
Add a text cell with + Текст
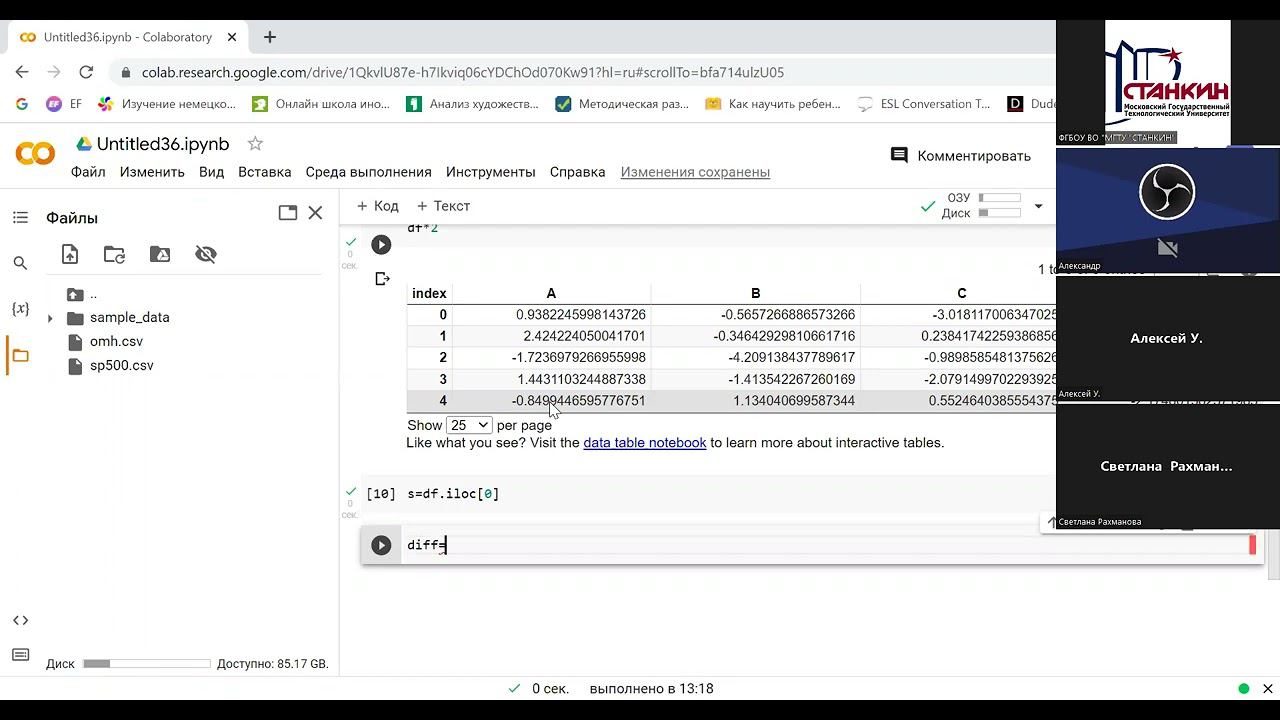[x=443, y=206]
